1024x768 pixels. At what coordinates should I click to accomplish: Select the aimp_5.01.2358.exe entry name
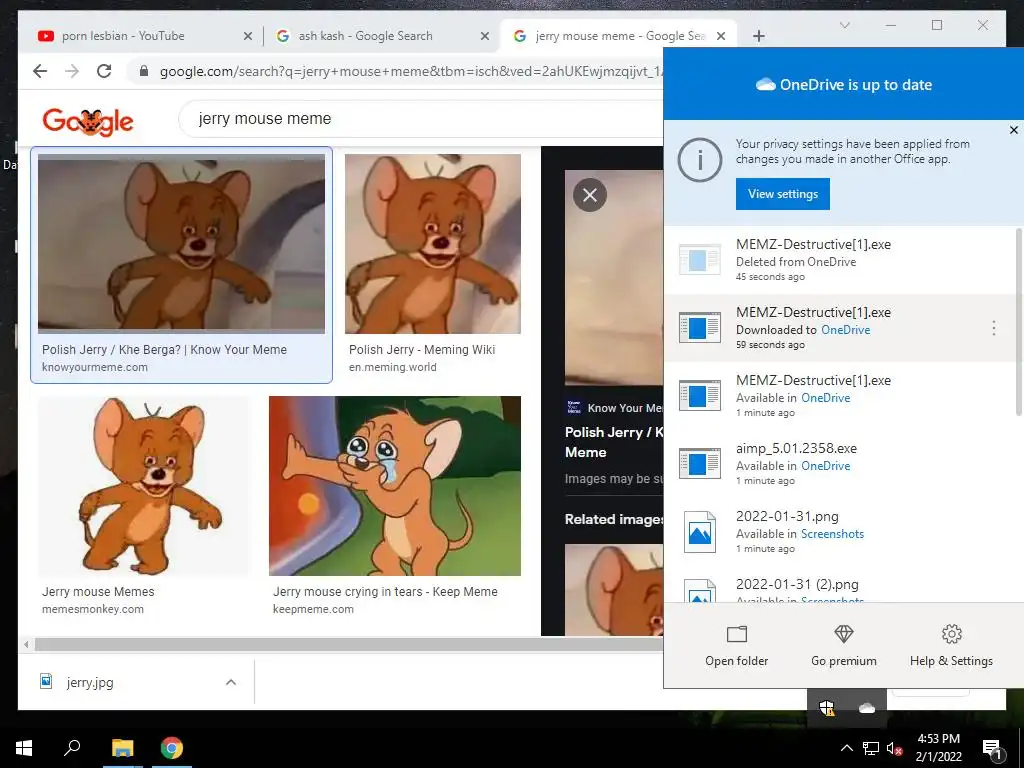796,449
